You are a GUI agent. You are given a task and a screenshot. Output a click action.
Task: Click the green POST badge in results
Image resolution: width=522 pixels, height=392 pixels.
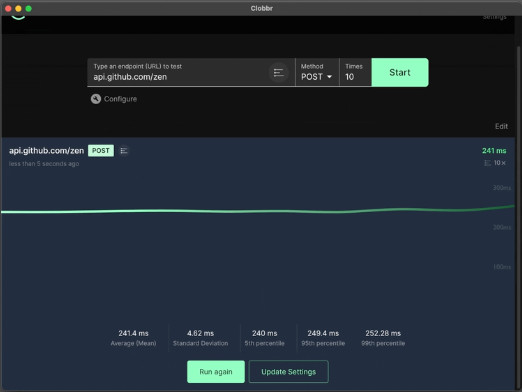(x=101, y=151)
